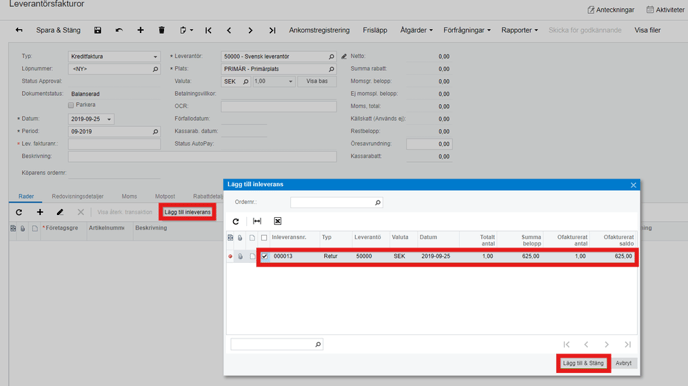Open Anteckningar notes

click(x=611, y=10)
